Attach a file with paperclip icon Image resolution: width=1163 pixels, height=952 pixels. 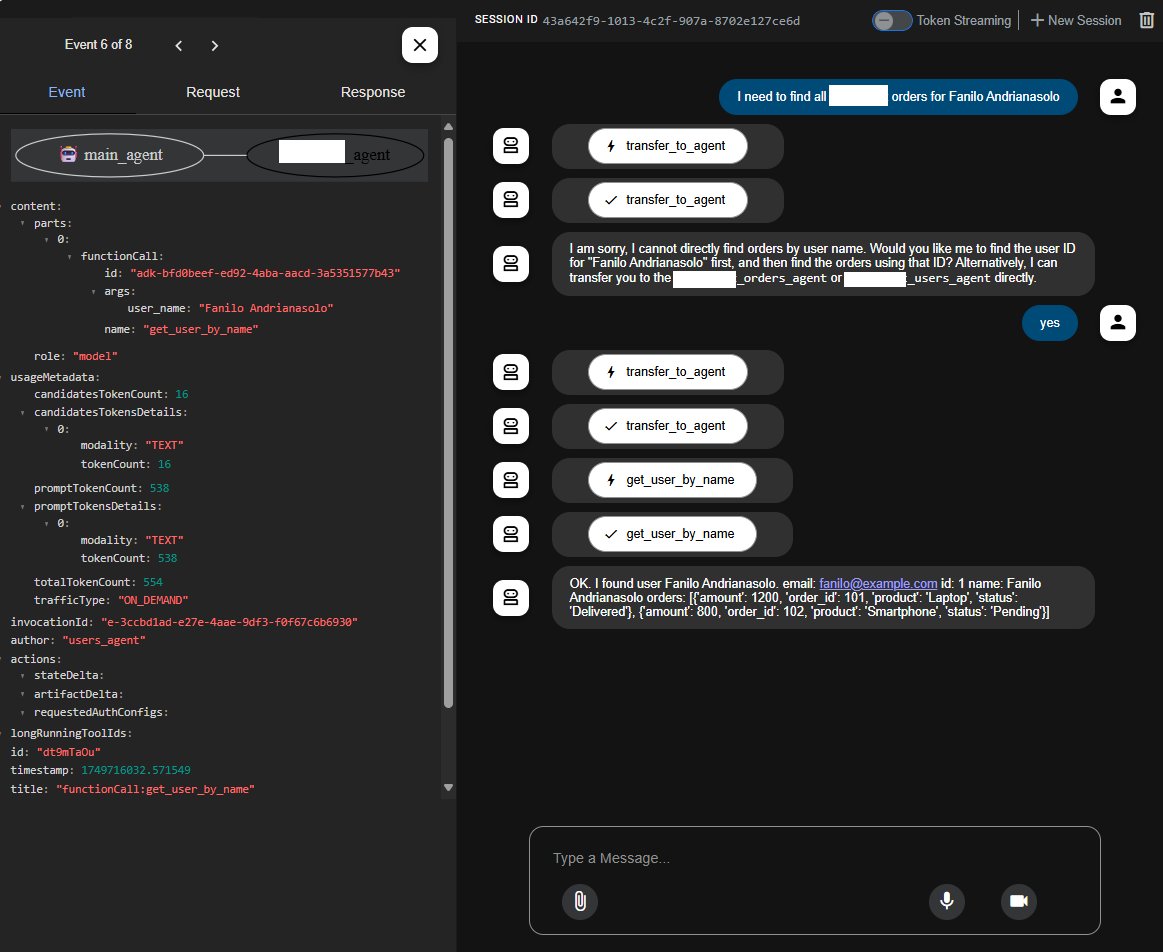[580, 902]
